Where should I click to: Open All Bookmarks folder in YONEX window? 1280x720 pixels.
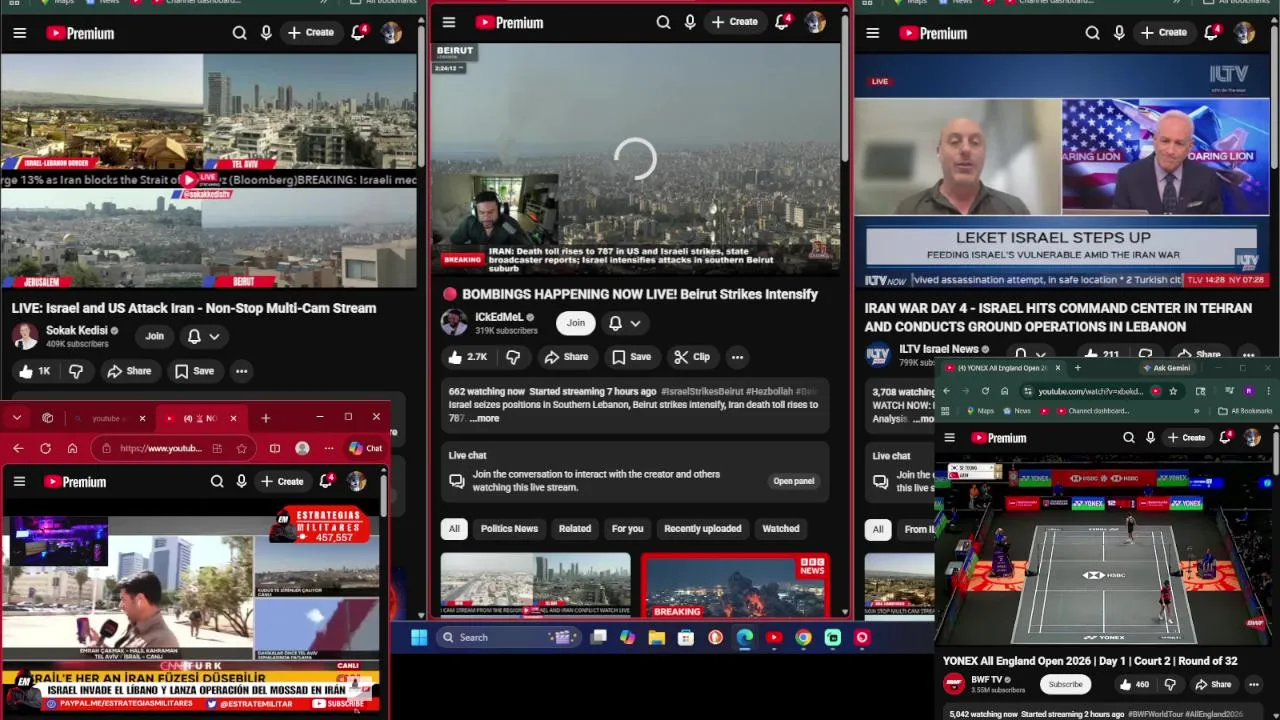click(1246, 411)
